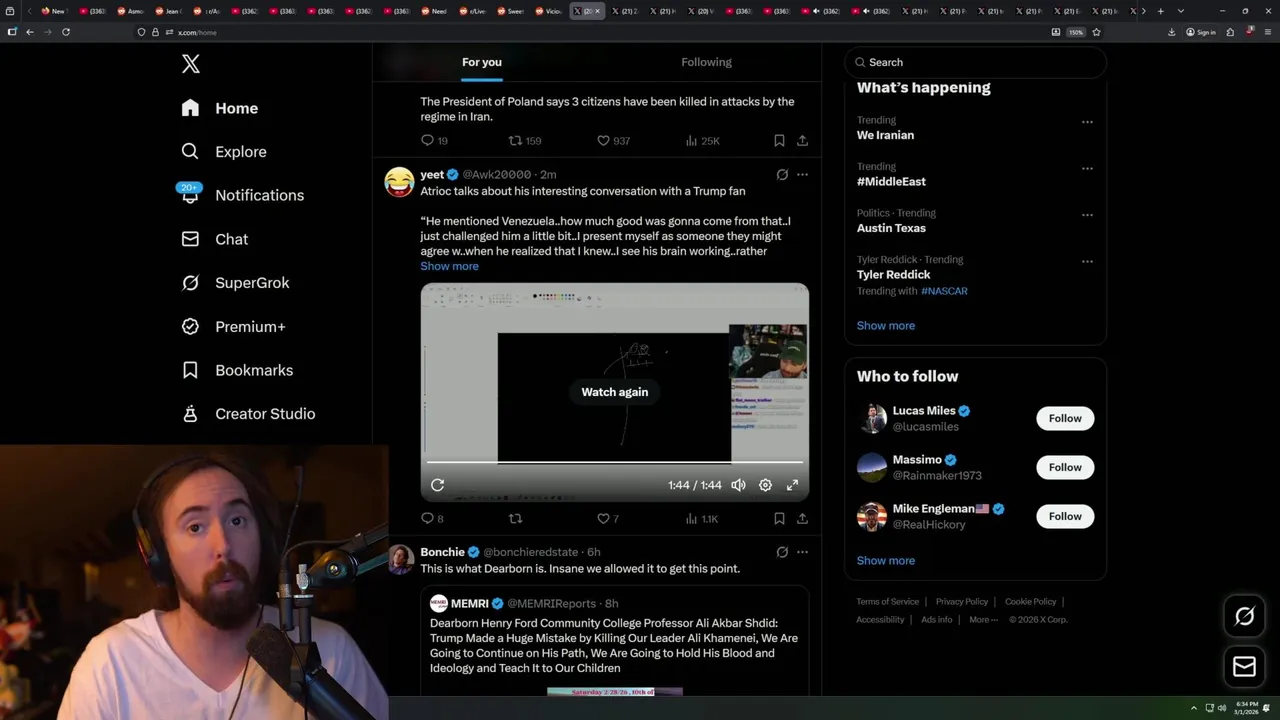The width and height of the screenshot is (1280, 720).
Task: Open floating Messages envelope button
Action: point(1244,667)
